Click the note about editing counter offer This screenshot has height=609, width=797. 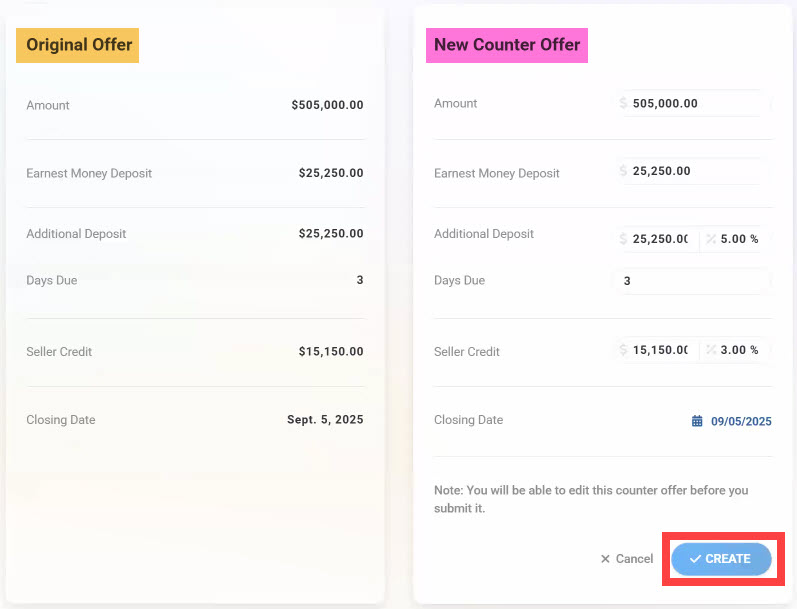point(591,499)
